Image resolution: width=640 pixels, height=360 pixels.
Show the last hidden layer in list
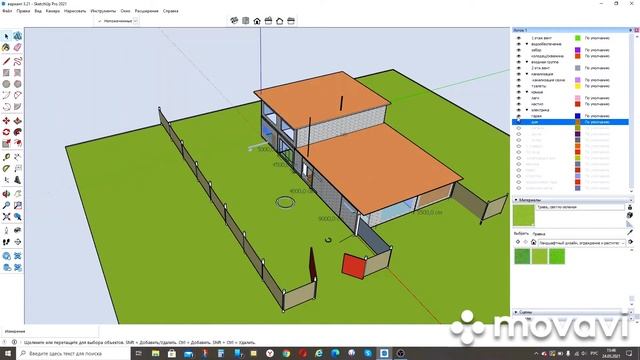(519, 188)
